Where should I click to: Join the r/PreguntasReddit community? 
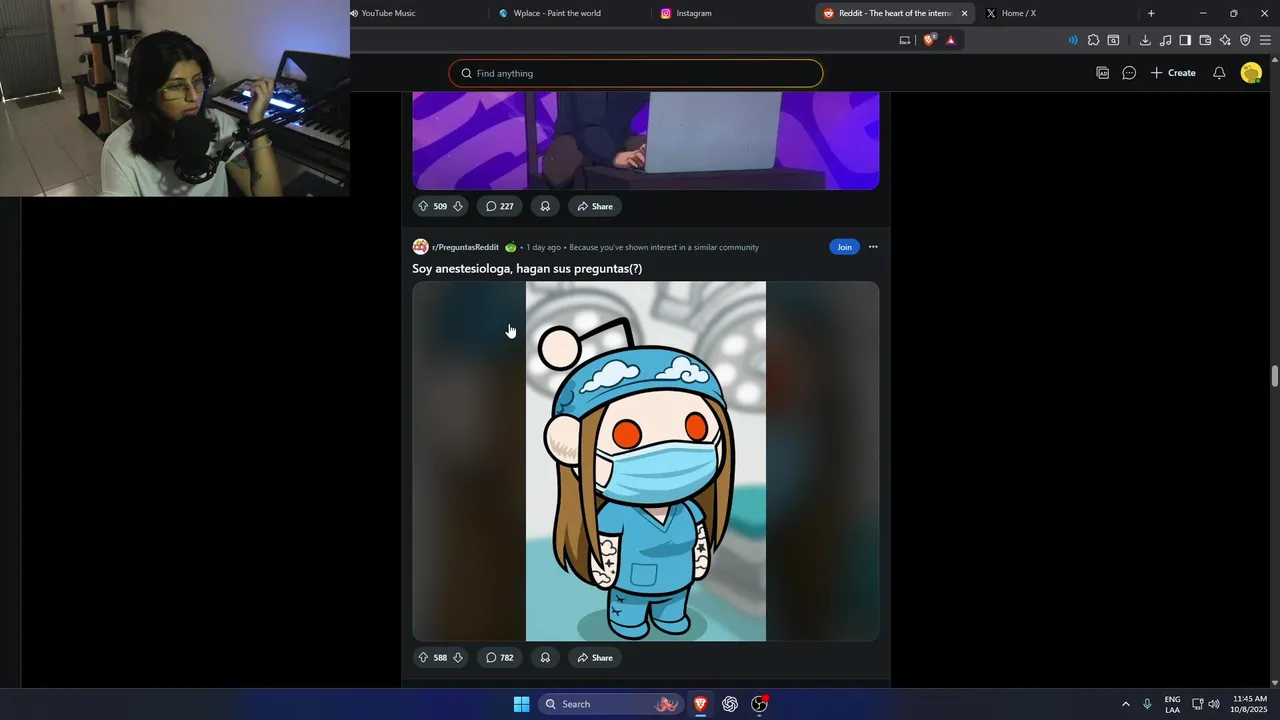pyautogui.click(x=844, y=247)
